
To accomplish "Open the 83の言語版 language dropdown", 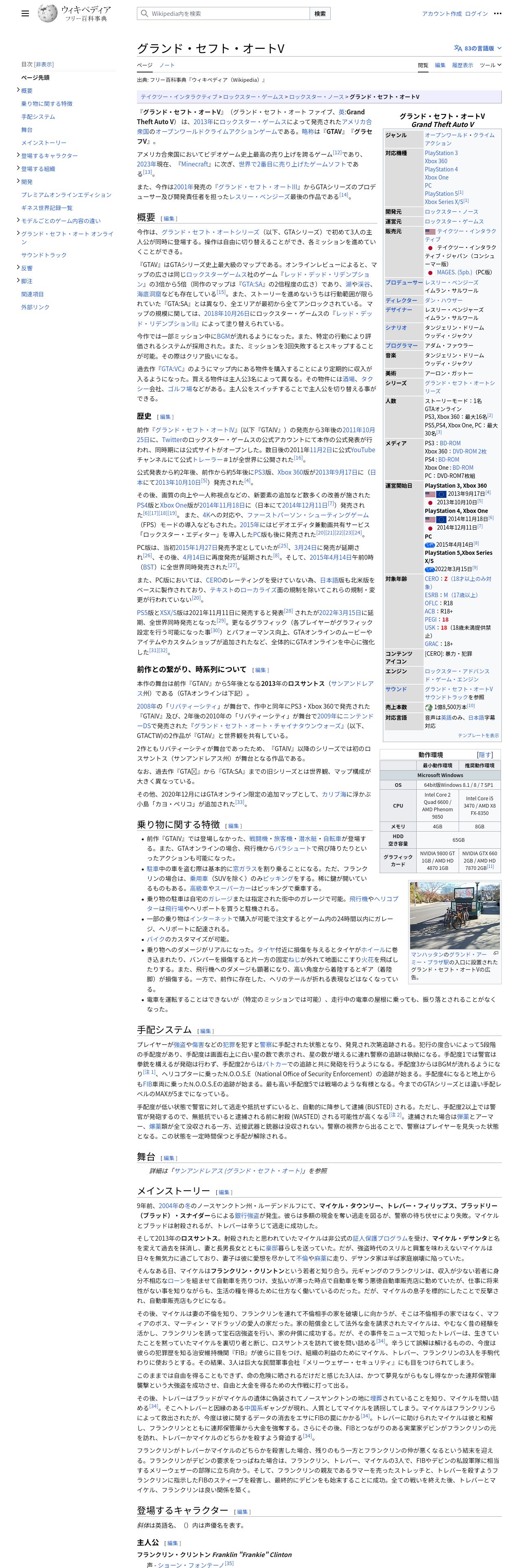I will pos(478,48).
